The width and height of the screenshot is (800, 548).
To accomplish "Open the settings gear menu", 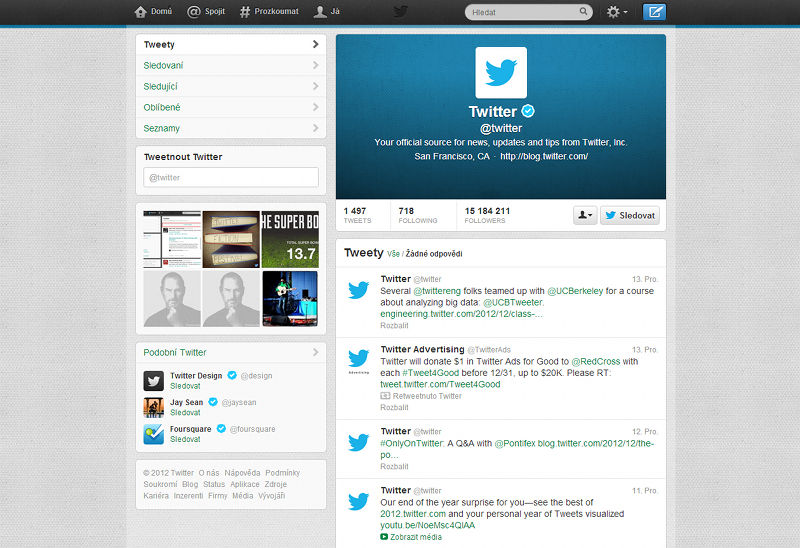I will (617, 12).
